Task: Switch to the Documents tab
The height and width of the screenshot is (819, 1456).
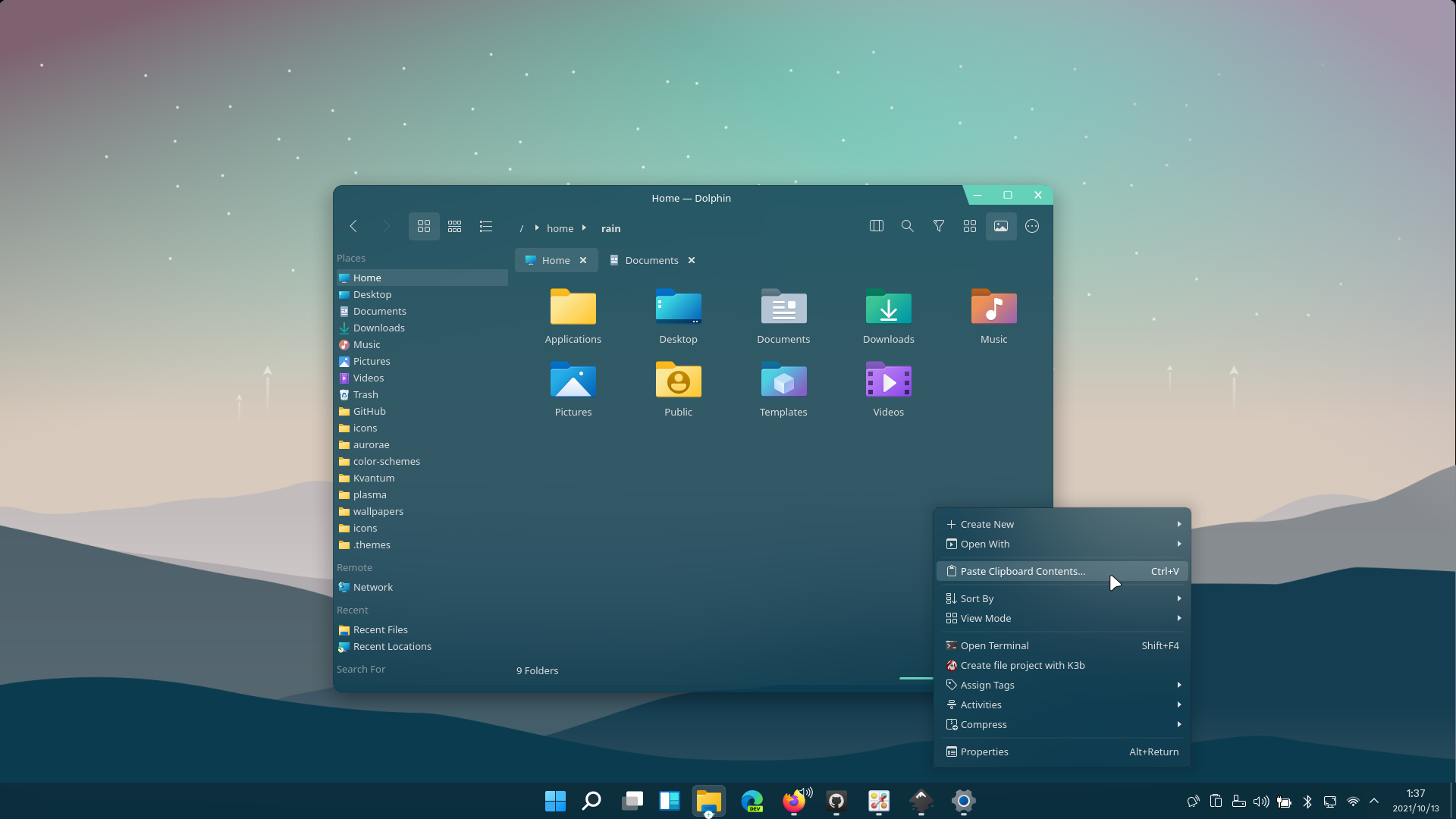Action: tap(651, 260)
